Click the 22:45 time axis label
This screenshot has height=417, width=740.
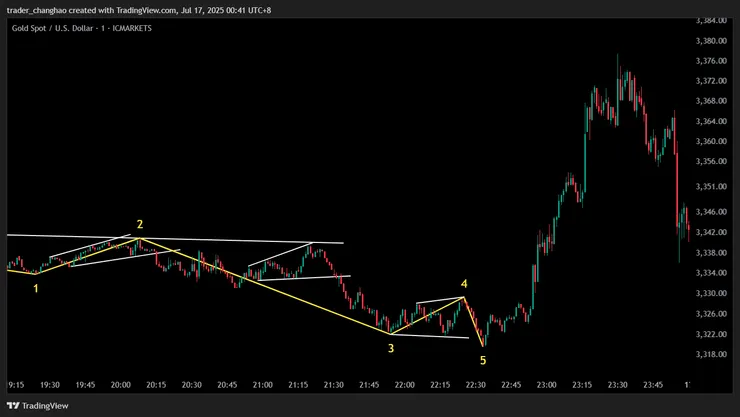(x=511, y=385)
